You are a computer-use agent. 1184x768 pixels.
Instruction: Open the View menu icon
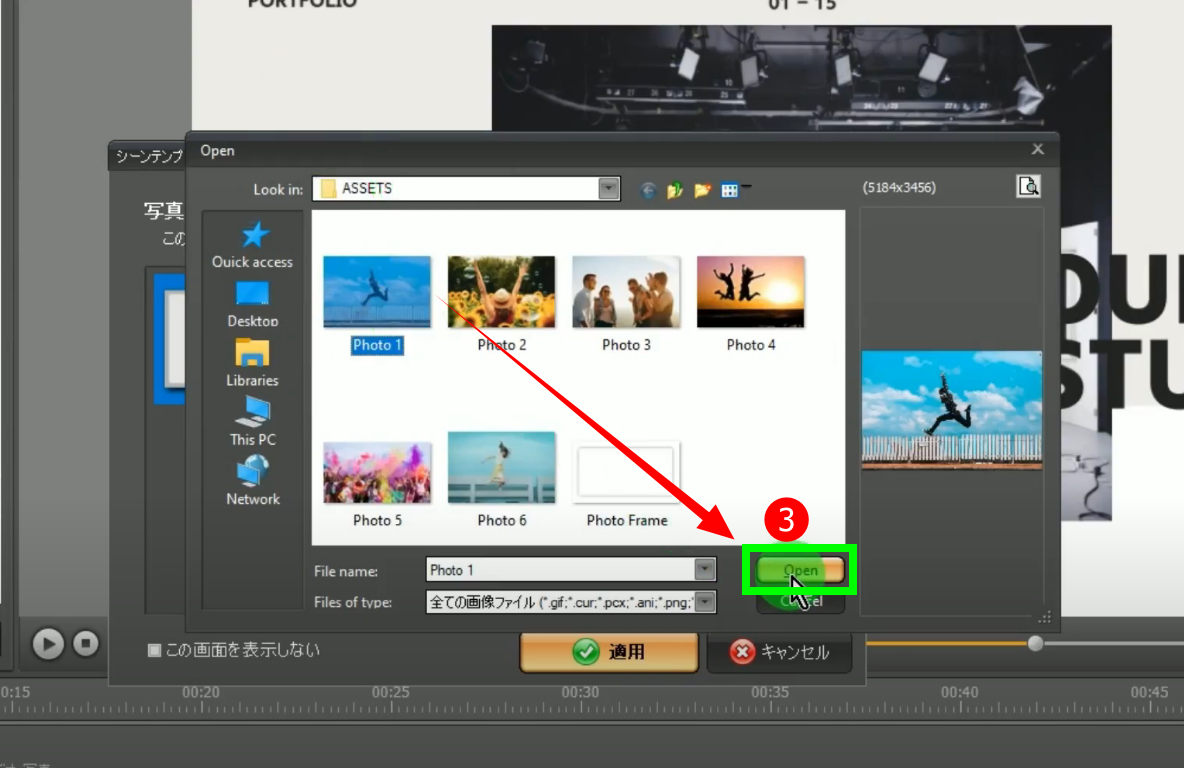(x=730, y=190)
